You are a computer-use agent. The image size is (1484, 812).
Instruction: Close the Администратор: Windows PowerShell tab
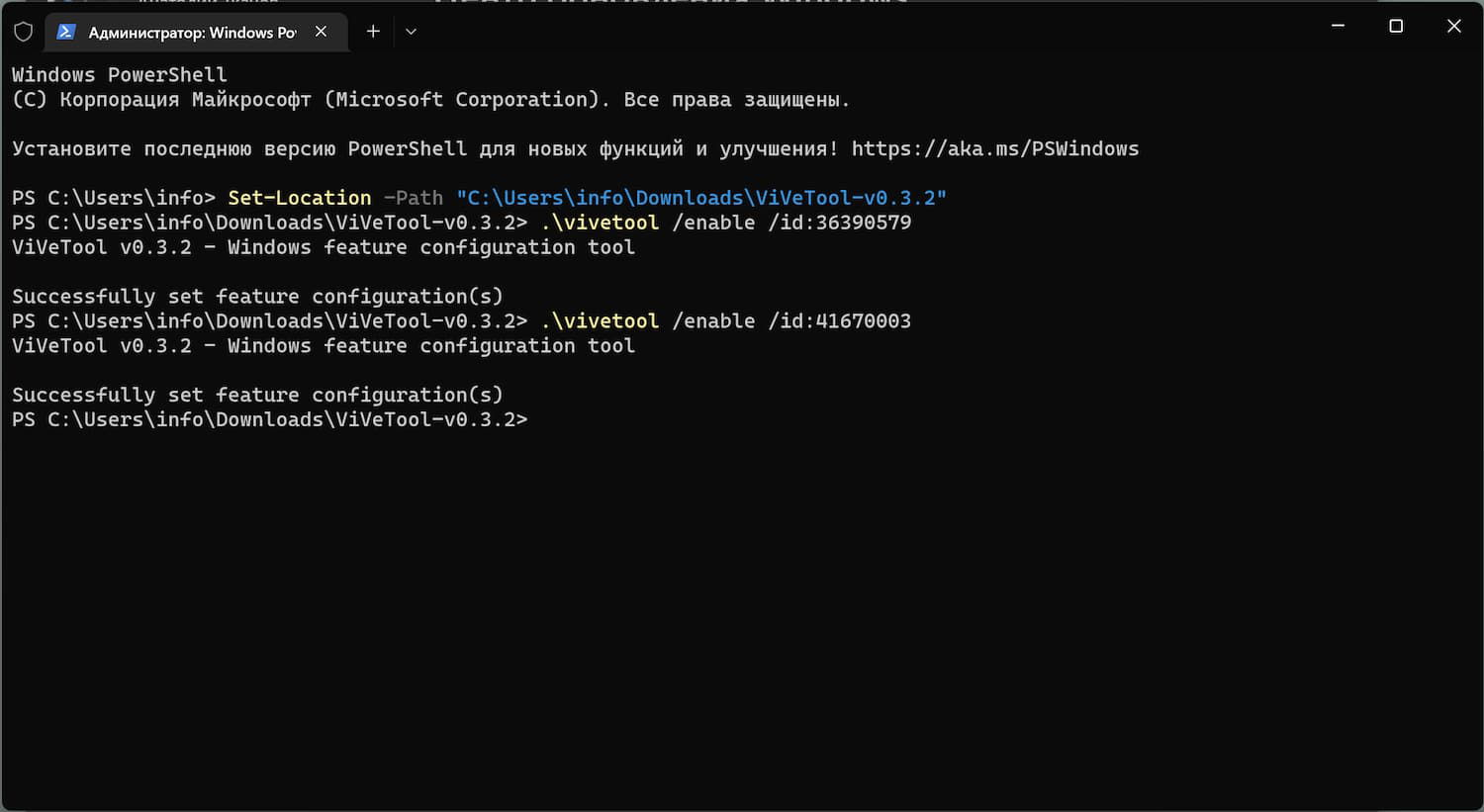pyautogui.click(x=321, y=32)
